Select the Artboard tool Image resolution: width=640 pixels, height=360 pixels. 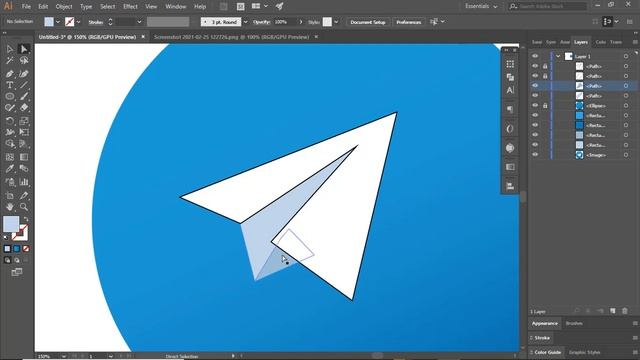10,196
